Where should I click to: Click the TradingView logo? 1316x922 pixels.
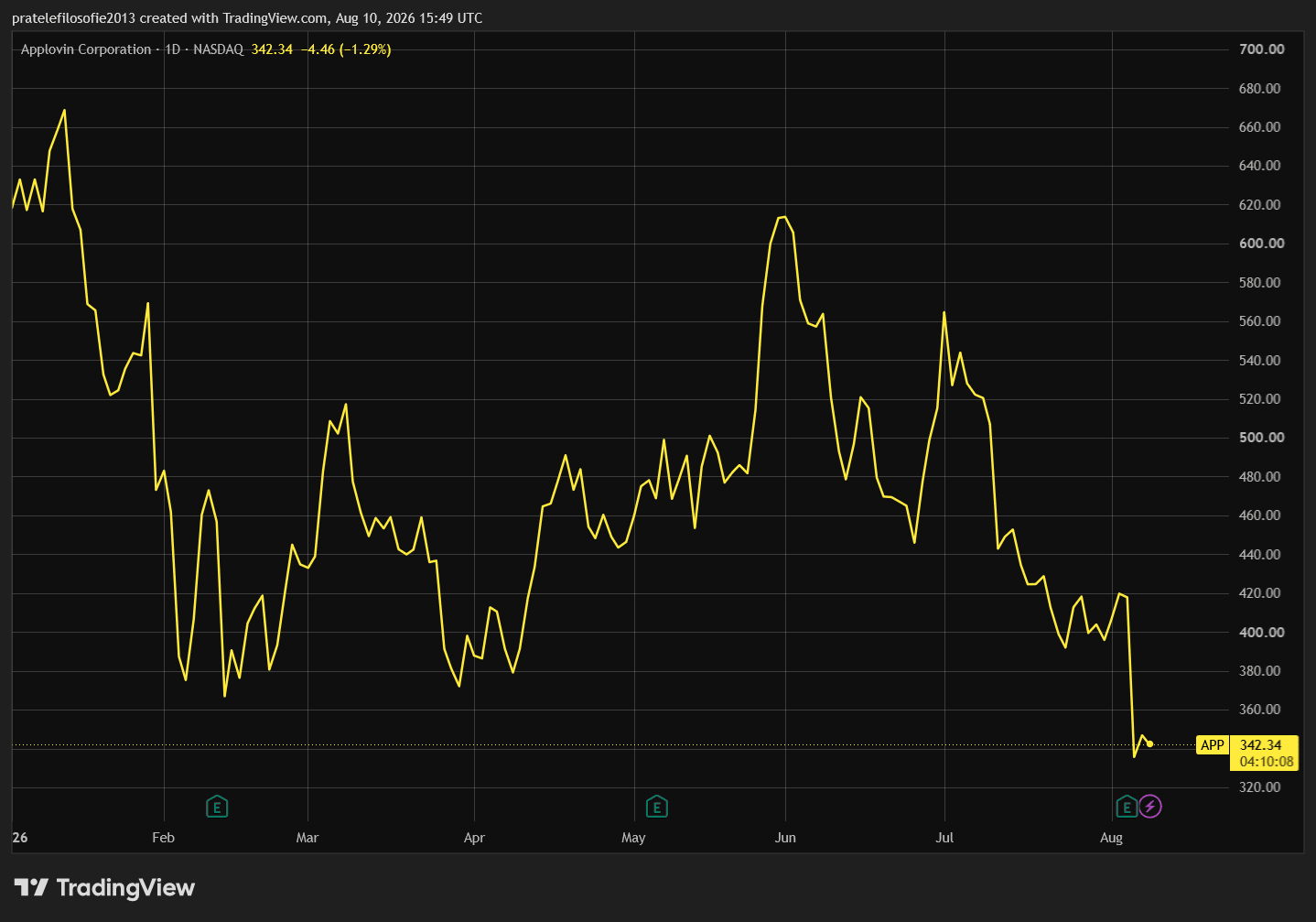point(105,887)
